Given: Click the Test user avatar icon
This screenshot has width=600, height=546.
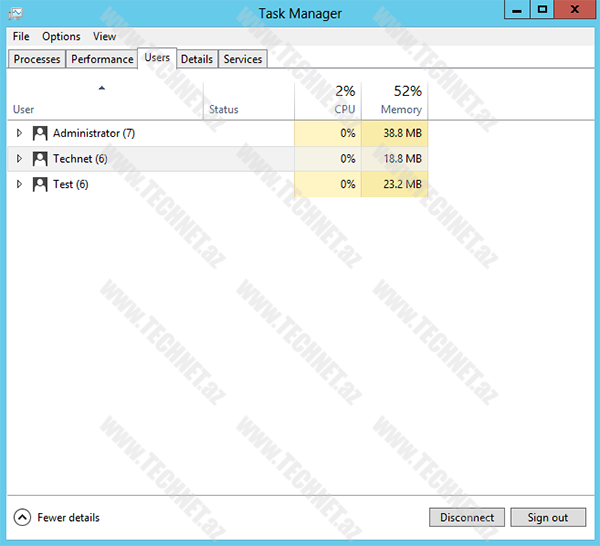Looking at the screenshot, I should pos(40,184).
